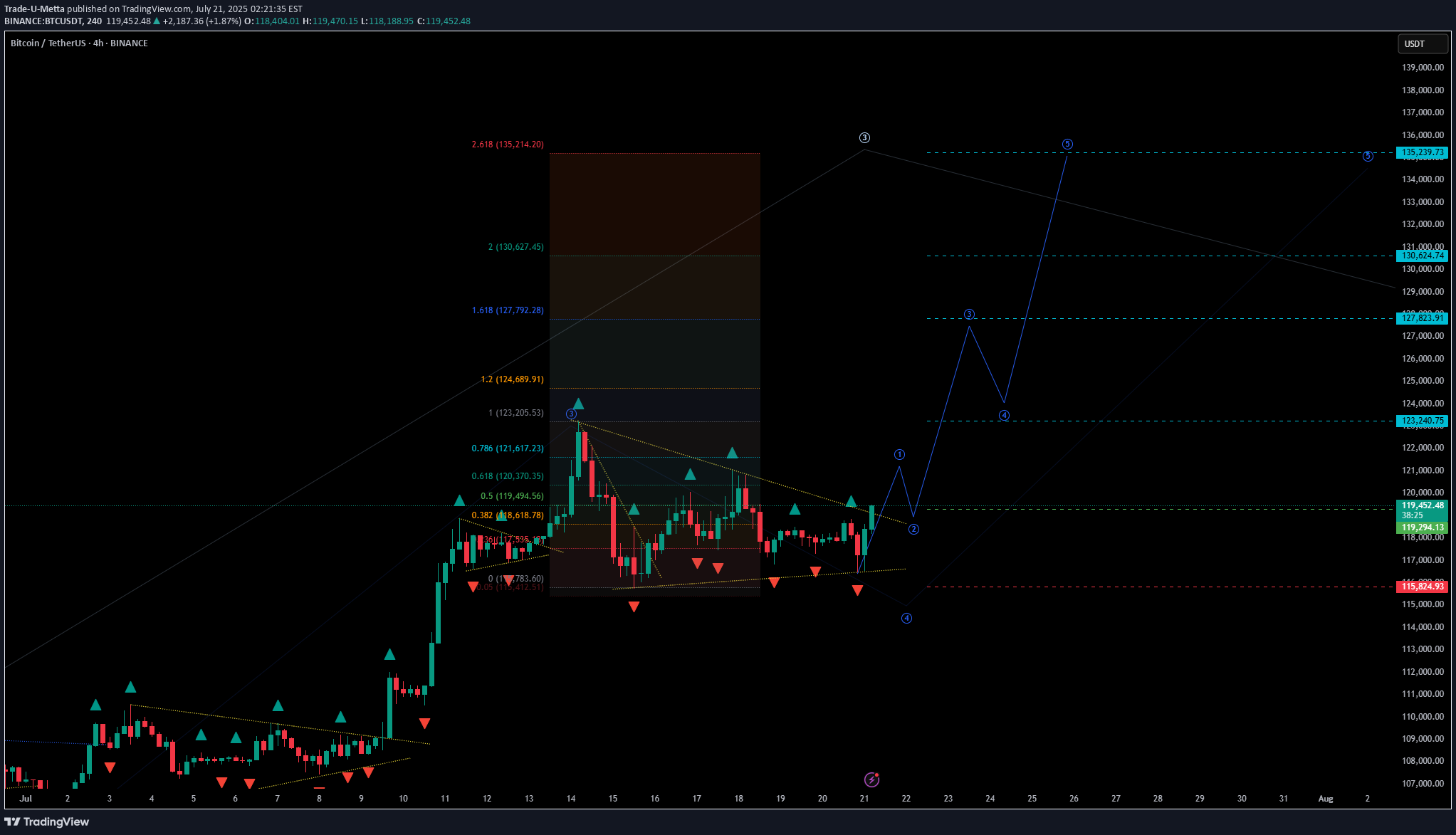Select circled 4 below the 115,824.93 line
Image resolution: width=1456 pixels, height=835 pixels.
(x=906, y=618)
